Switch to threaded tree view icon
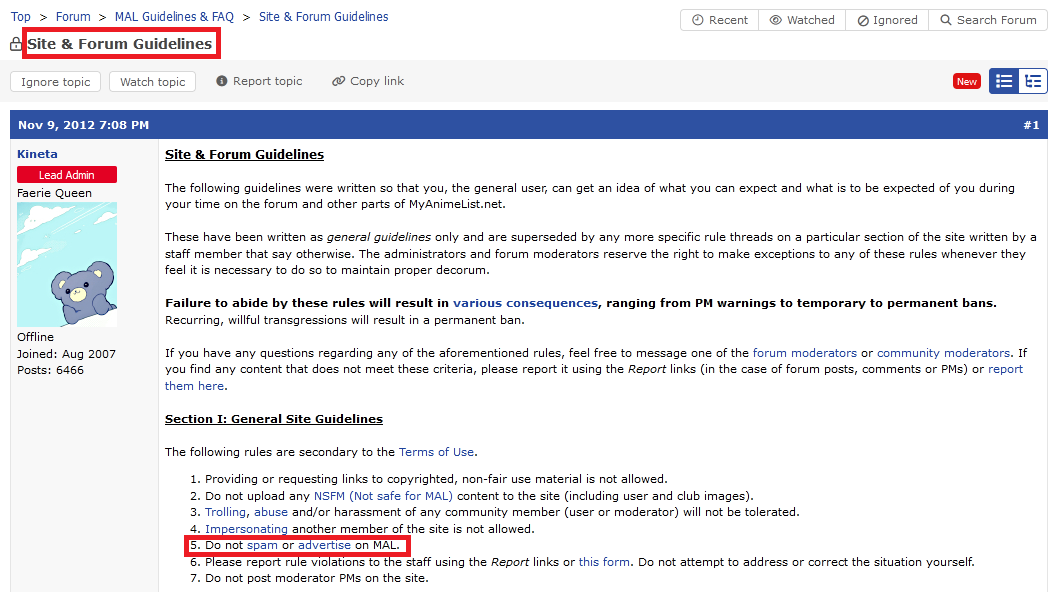Viewport: 1048px width, 592px height. (1033, 81)
